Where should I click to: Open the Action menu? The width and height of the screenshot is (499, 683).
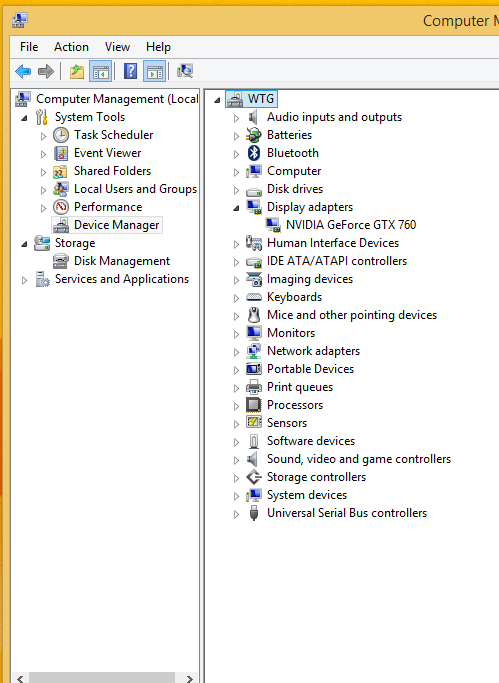point(71,47)
